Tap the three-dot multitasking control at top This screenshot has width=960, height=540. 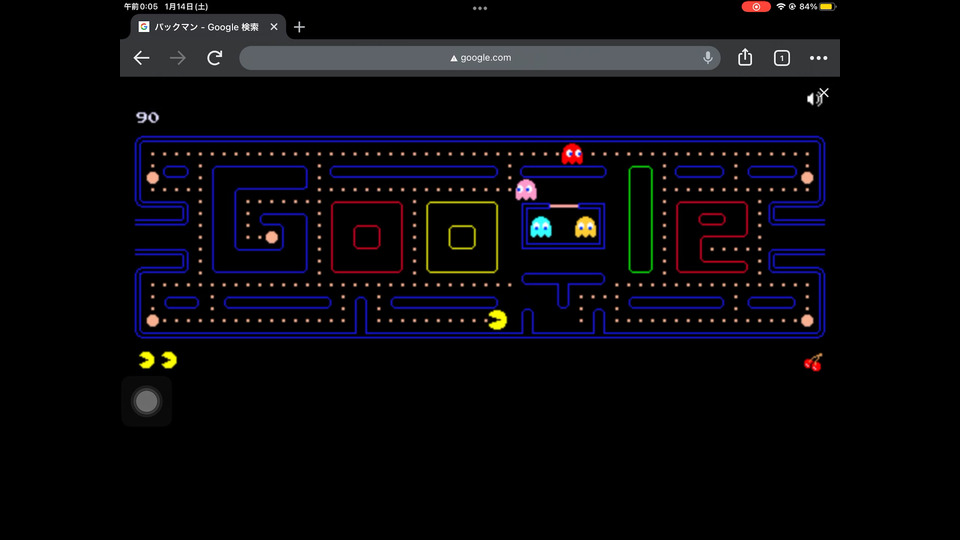pos(480,9)
